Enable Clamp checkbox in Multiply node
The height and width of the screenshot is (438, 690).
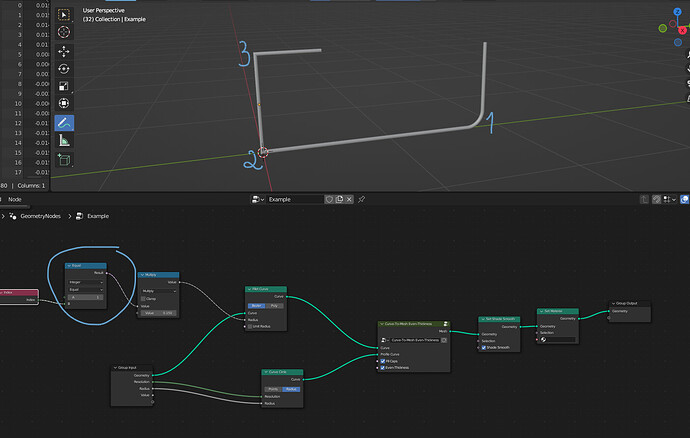143,298
